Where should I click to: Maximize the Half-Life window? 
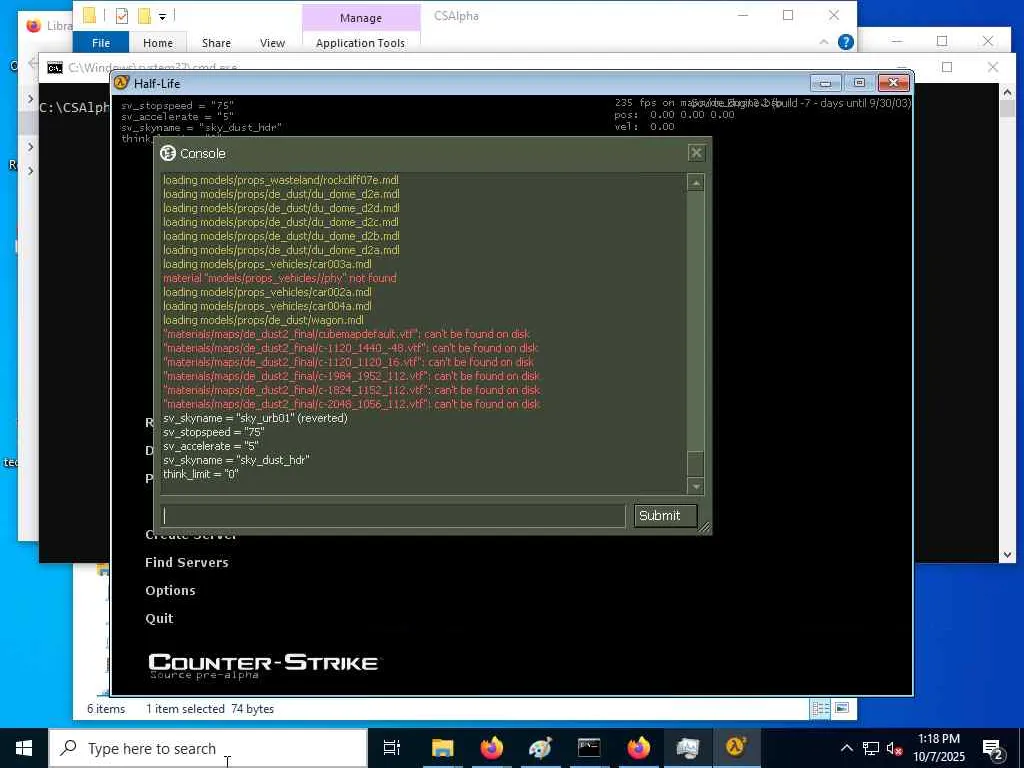click(859, 83)
